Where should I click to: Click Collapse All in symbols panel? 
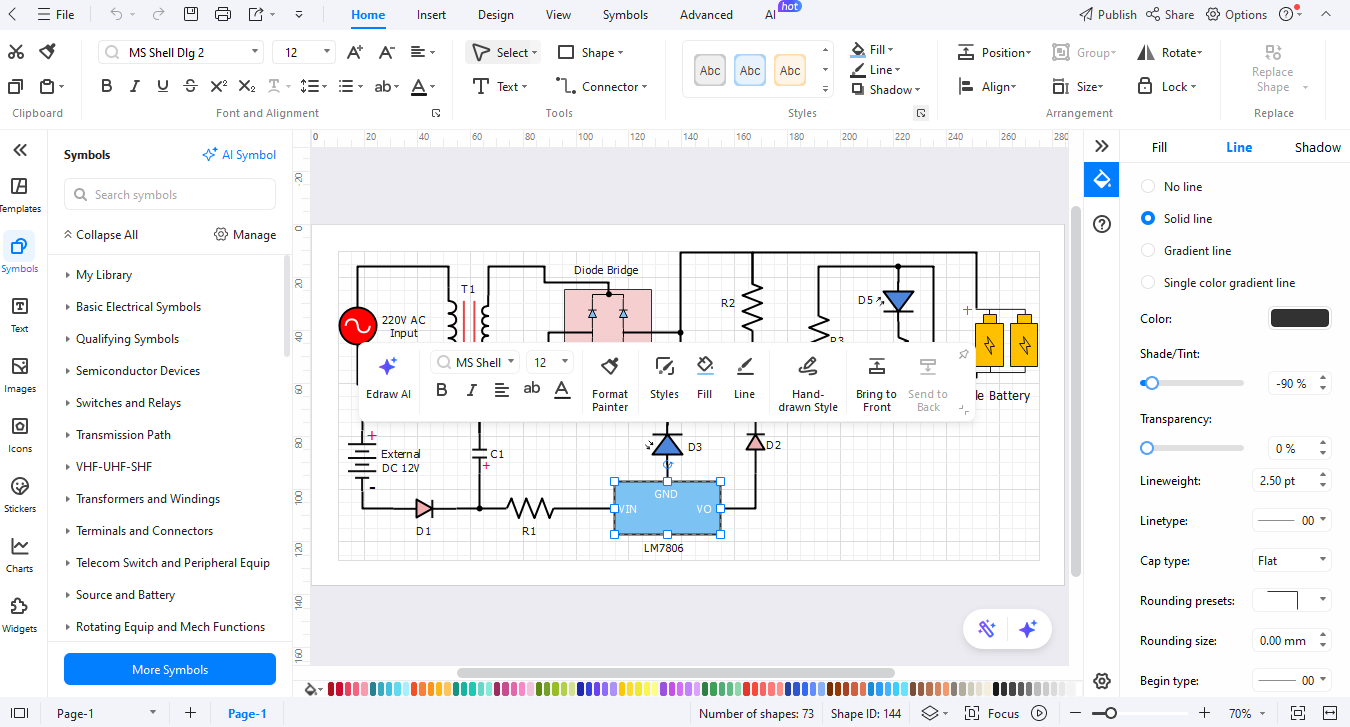[100, 235]
